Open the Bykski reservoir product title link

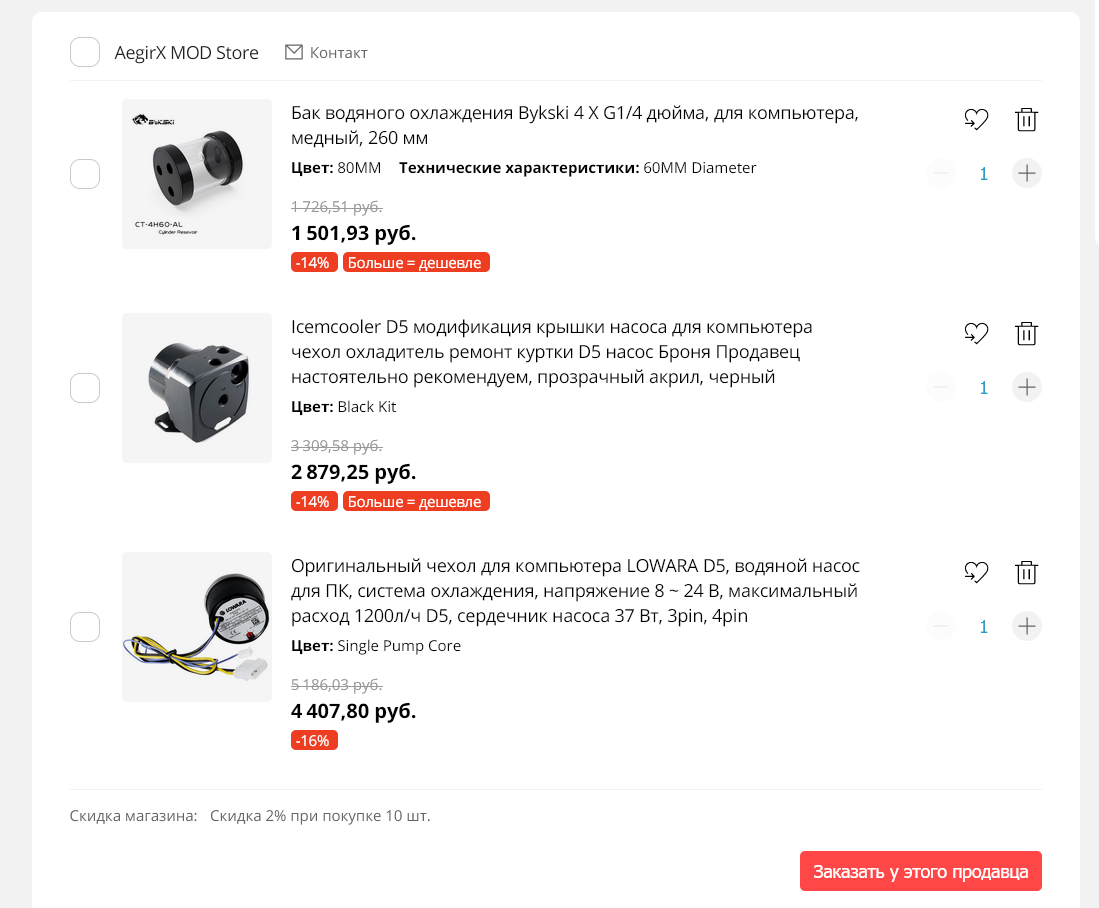[575, 125]
